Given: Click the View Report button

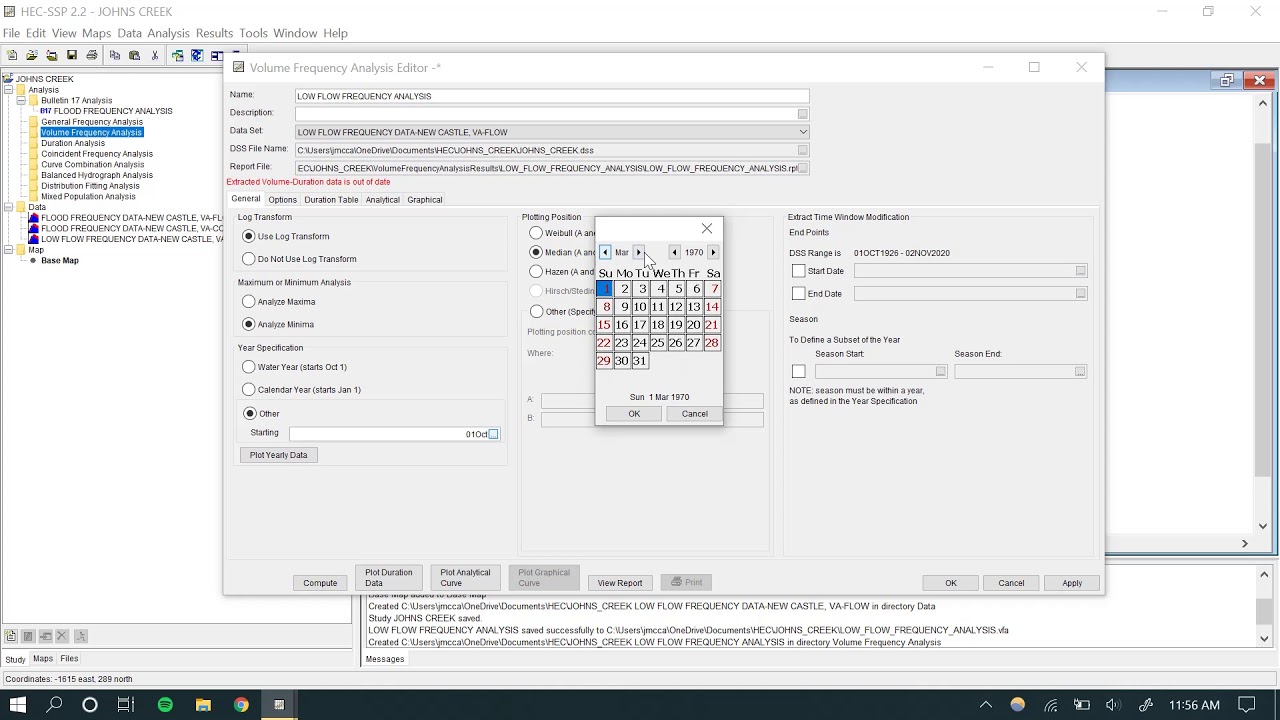Looking at the screenshot, I should pos(620,583).
